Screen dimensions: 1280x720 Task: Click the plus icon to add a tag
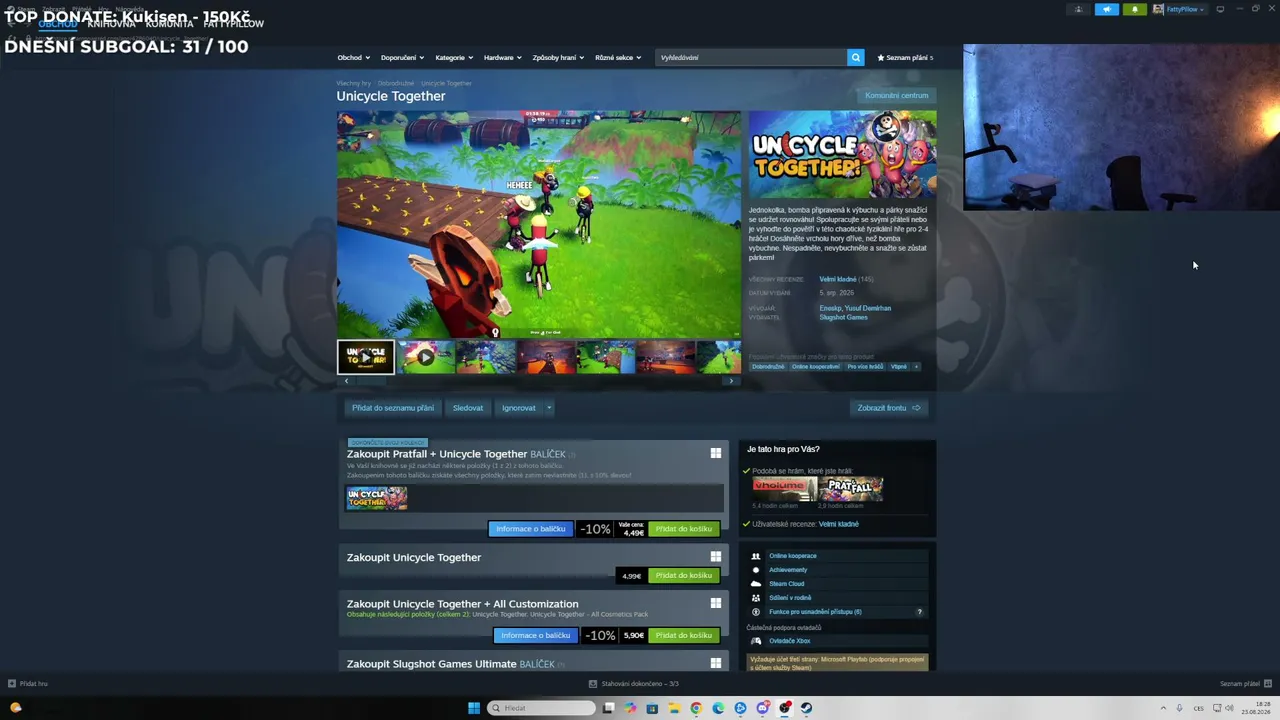916,367
